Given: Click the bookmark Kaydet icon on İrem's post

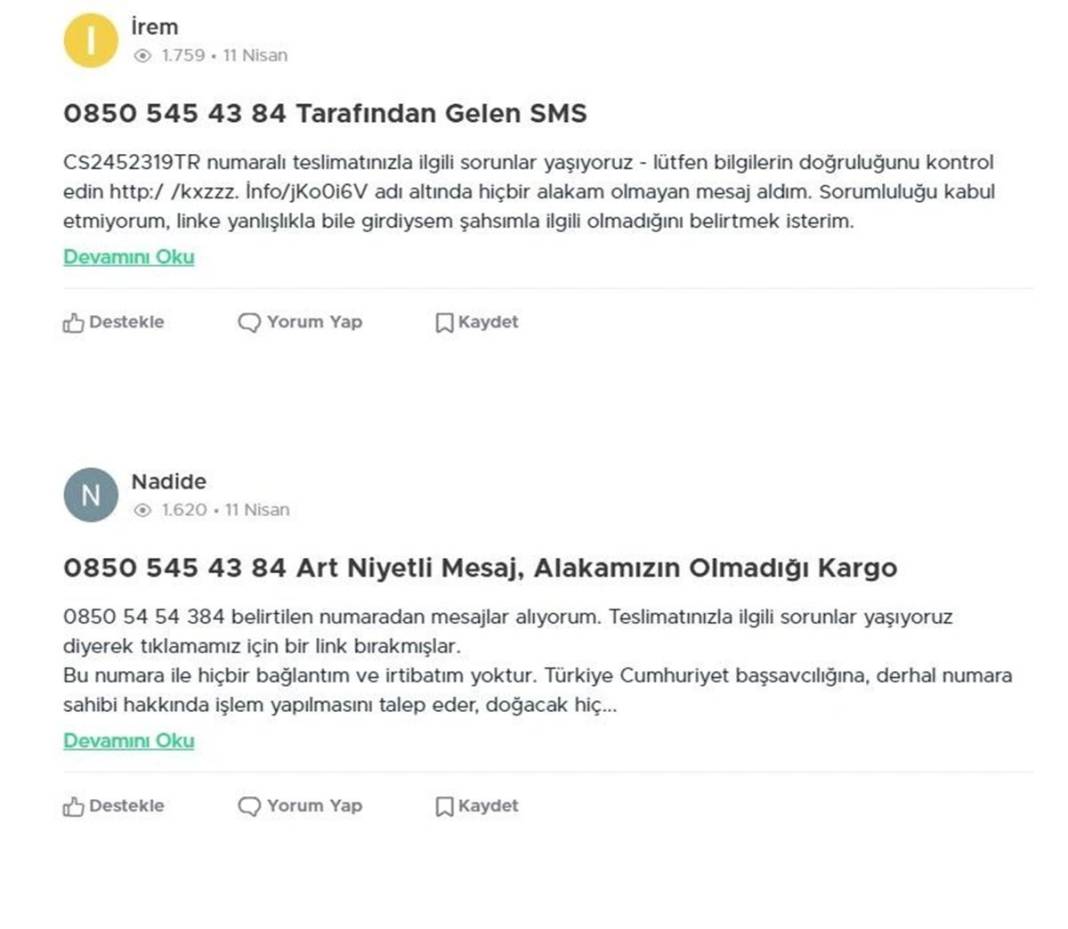Looking at the screenshot, I should click(x=443, y=322).
